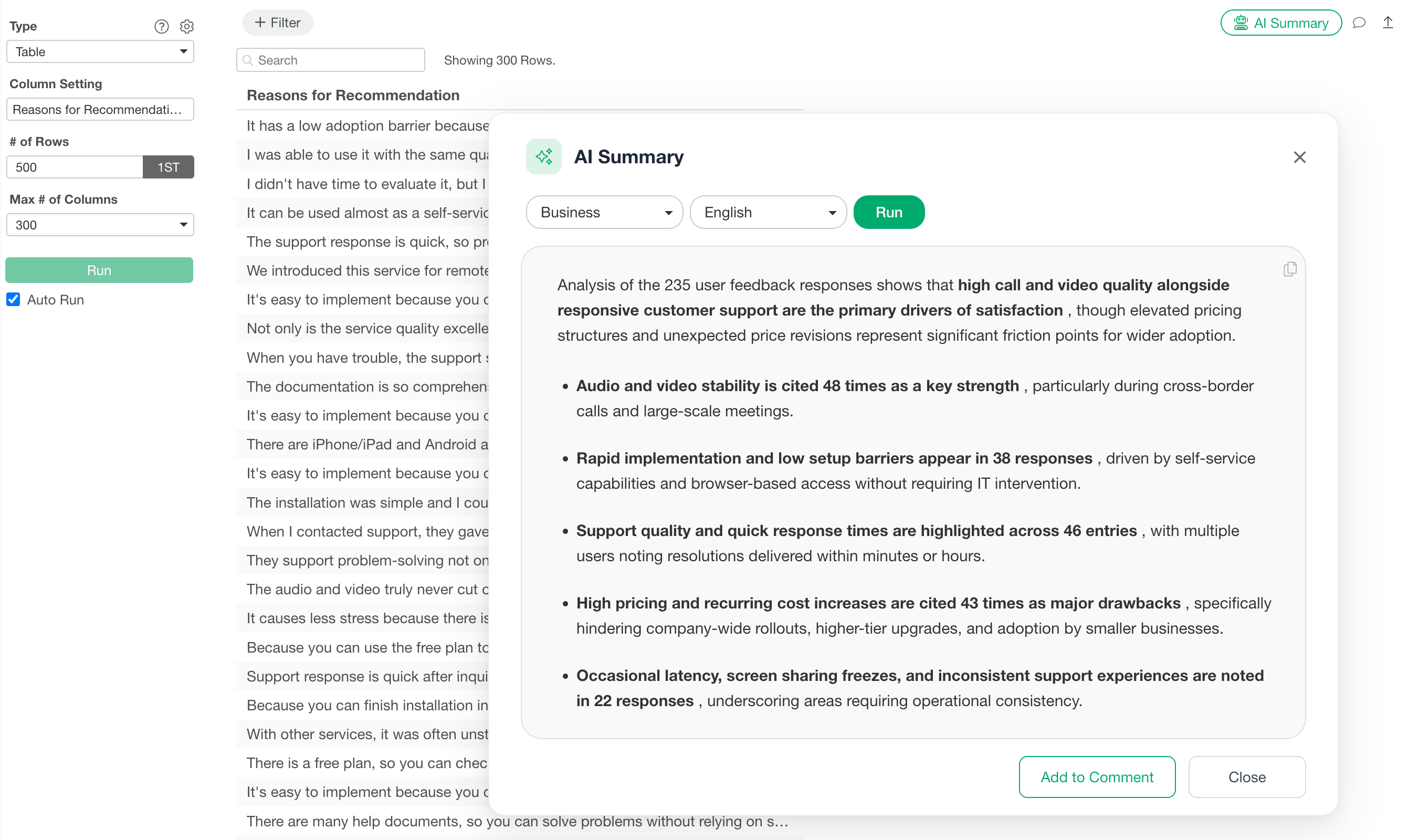Viewport: 1408px width, 840px height.
Task: Close the AI Summary dialog with X
Action: [1299, 157]
